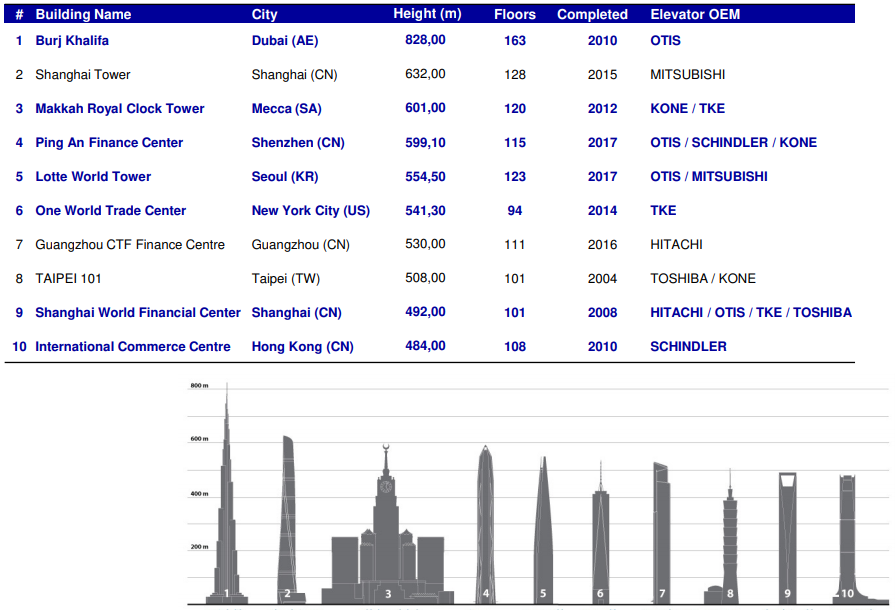Click the Seoul (KR) city cell
Image resolution: width=896 pixels, height=611 pixels.
[285, 177]
